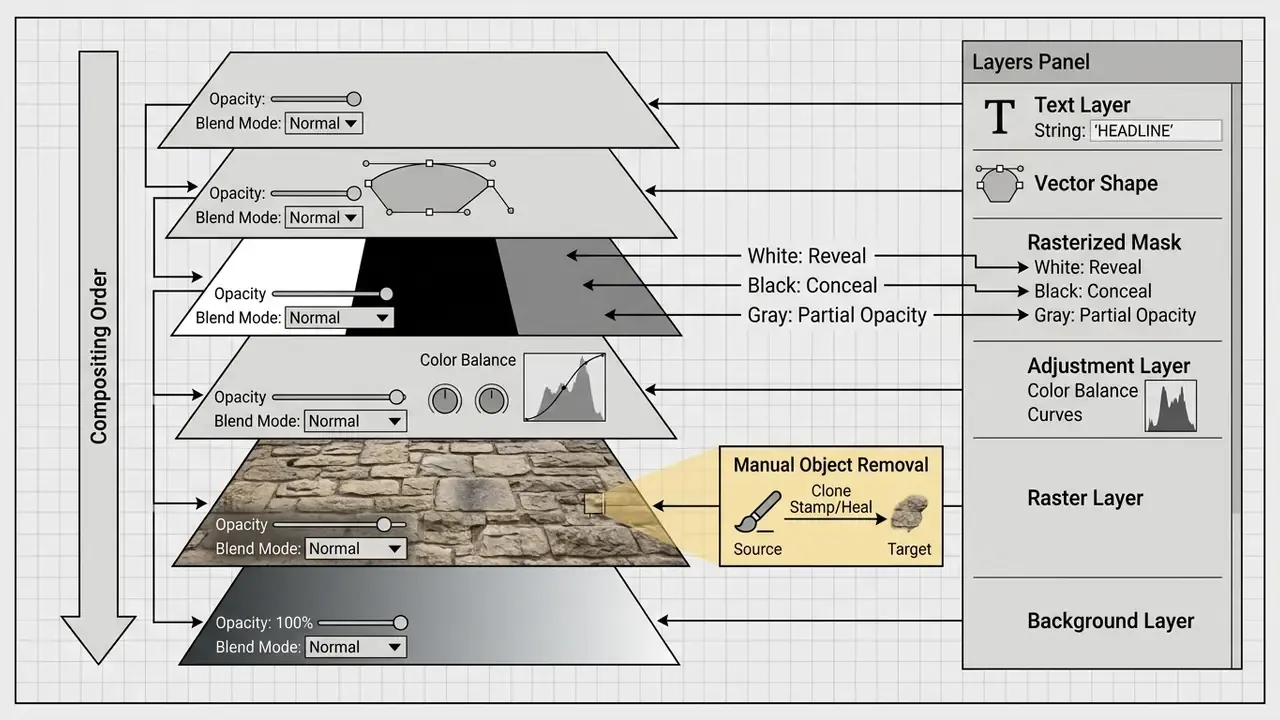The width and height of the screenshot is (1280, 720).
Task: Open Blend Mode dropdown on text layer
Action: (x=324, y=124)
